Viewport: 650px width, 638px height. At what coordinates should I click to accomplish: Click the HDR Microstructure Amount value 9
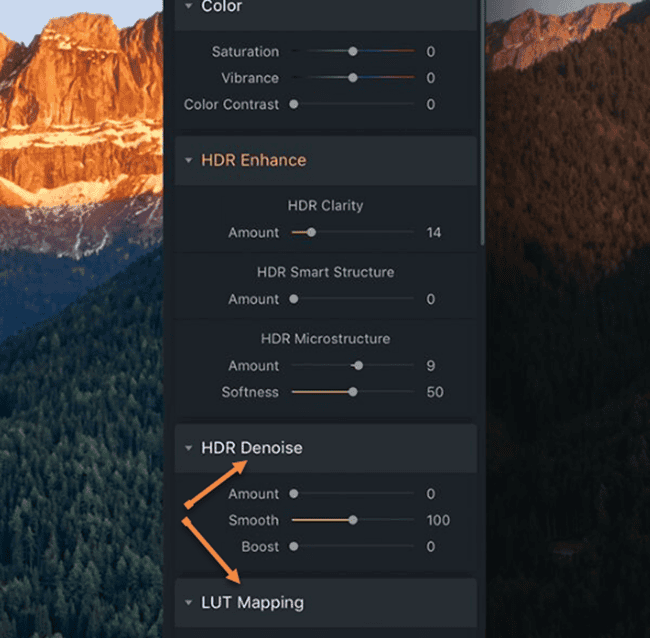coord(431,366)
